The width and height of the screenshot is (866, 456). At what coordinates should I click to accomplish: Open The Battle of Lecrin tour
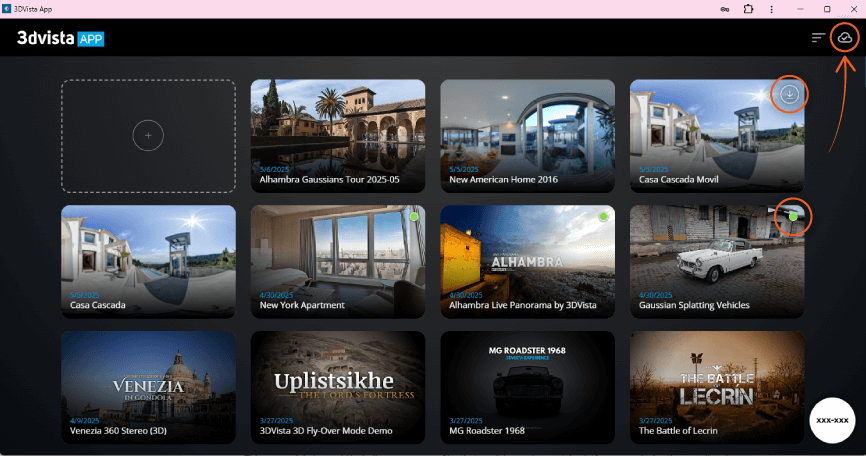pos(717,388)
